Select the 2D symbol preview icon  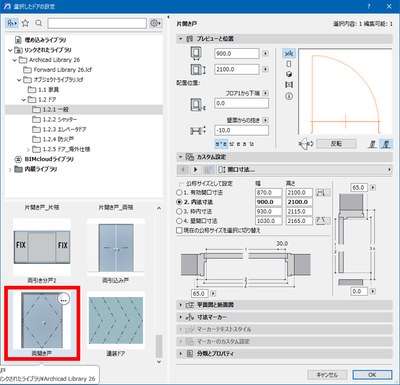coord(289,53)
